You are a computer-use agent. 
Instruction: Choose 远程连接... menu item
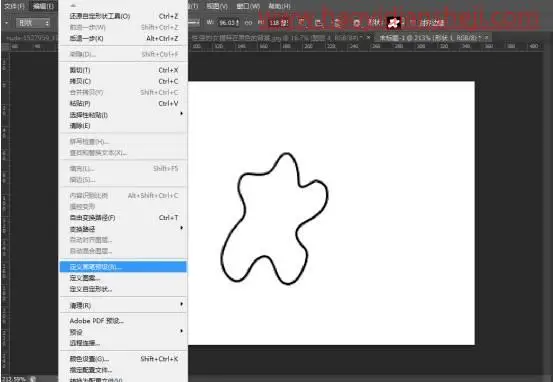click(123, 343)
